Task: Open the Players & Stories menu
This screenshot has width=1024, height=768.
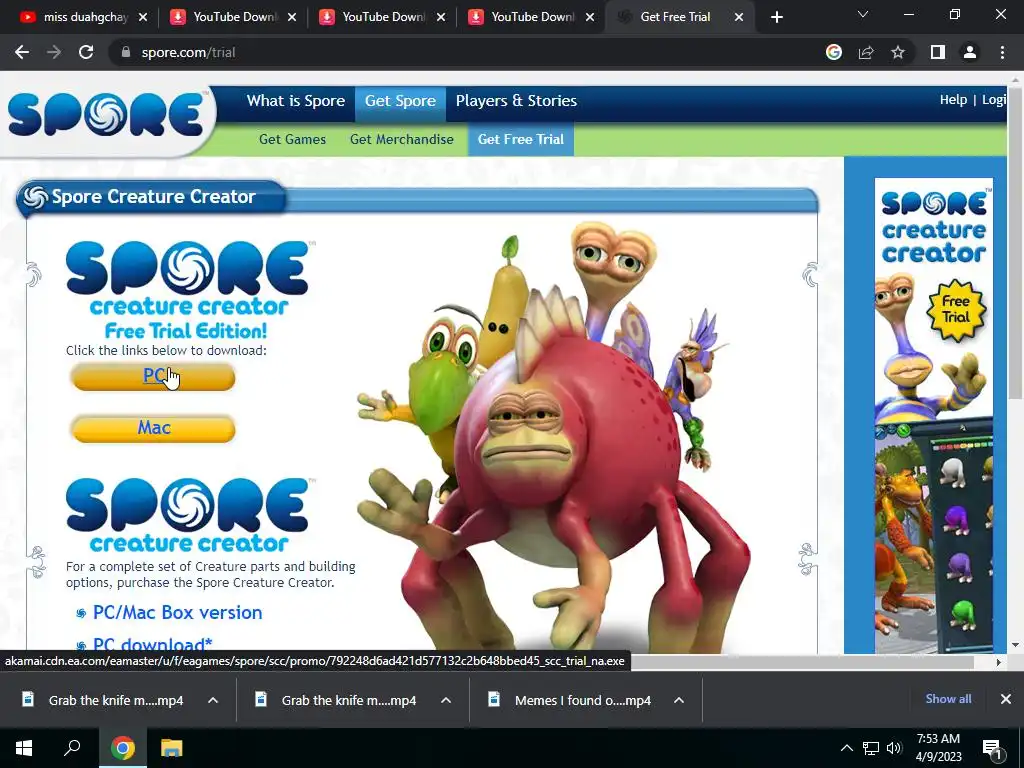Action: [516, 101]
